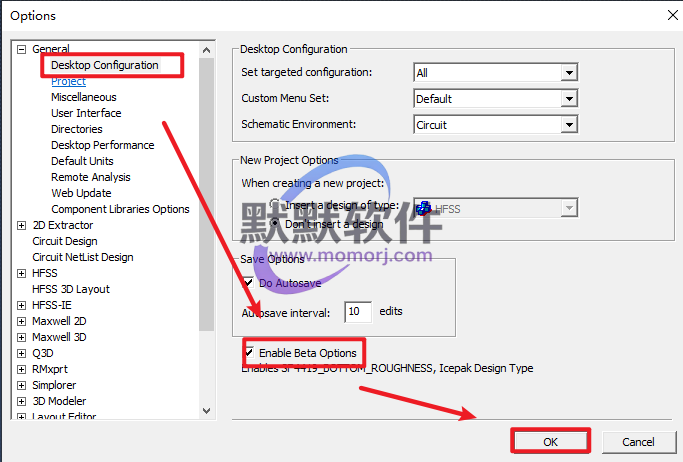Select Desktop Configuration in the tree
Screen dimensions: 683x462
point(104,65)
